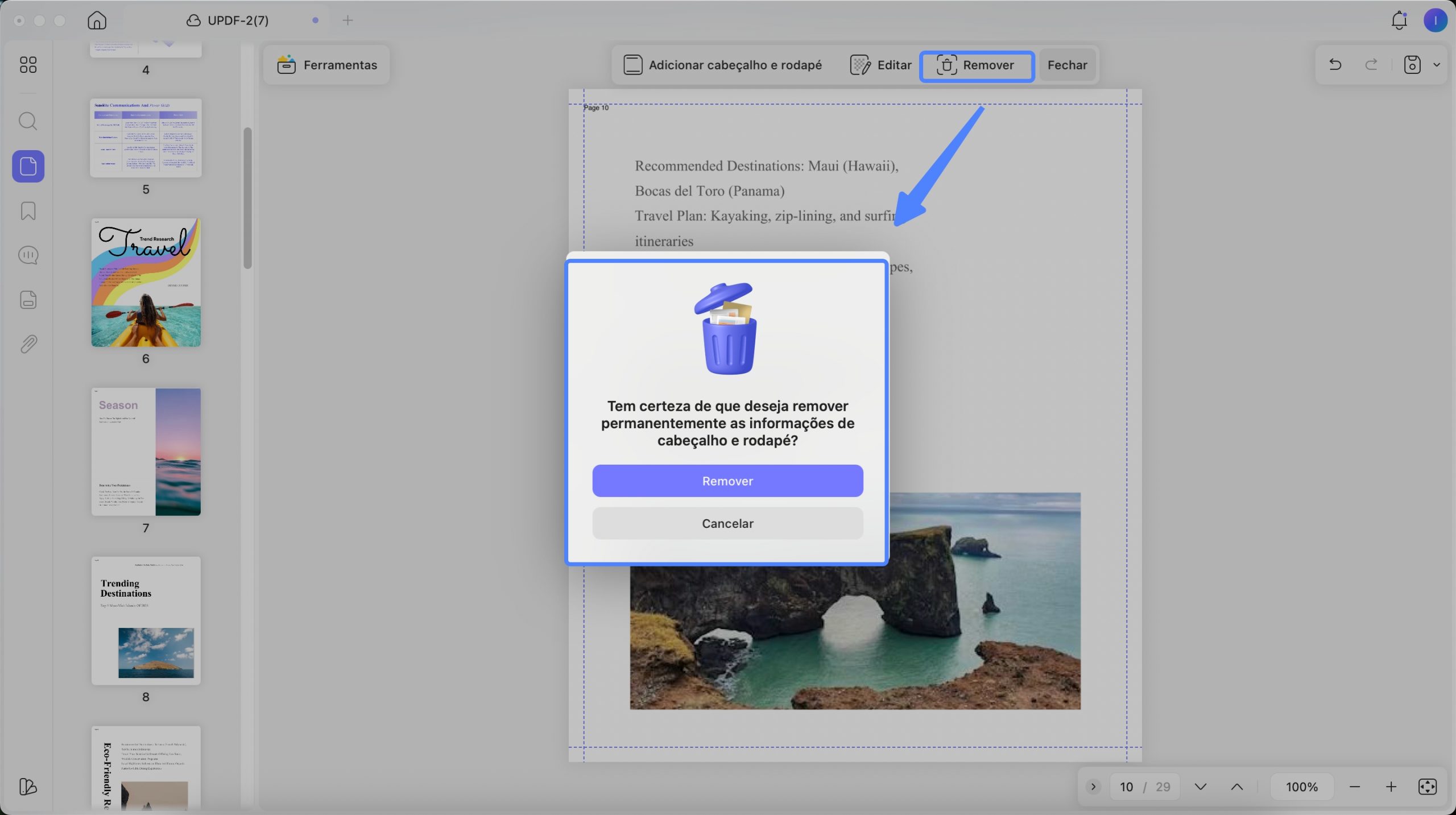
Task: Select the UPDF-2(7) document tab
Action: pyautogui.click(x=227, y=20)
